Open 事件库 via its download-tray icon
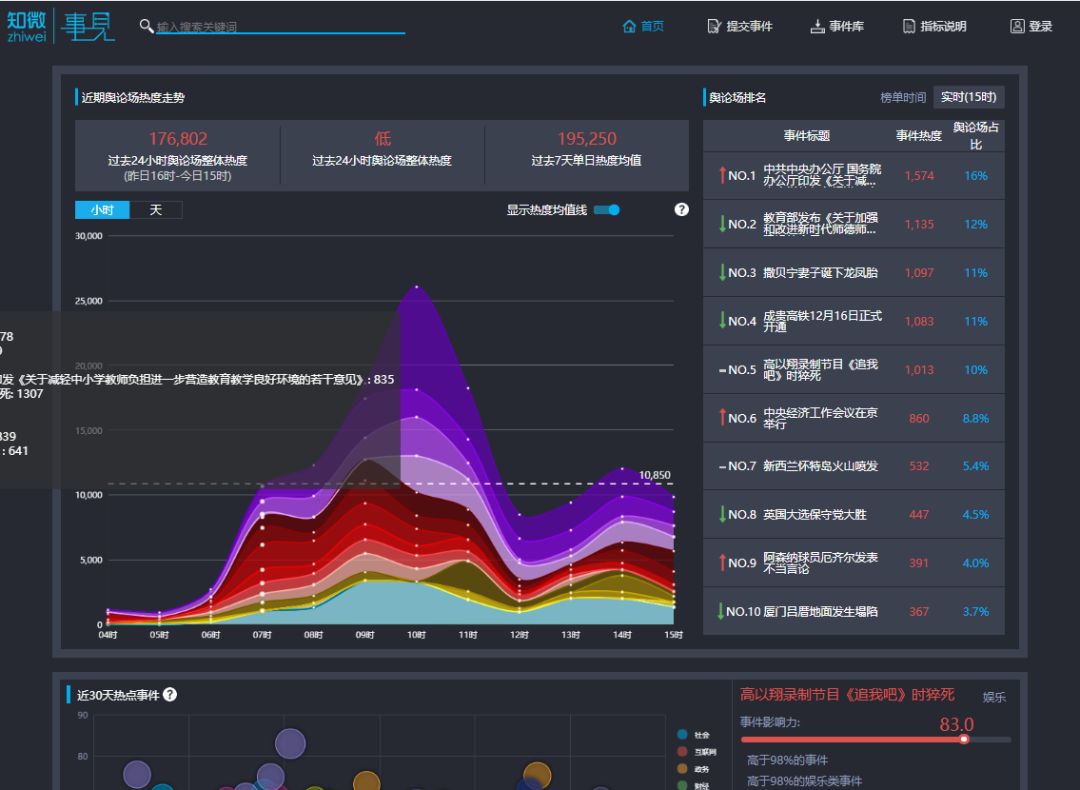 pos(820,26)
